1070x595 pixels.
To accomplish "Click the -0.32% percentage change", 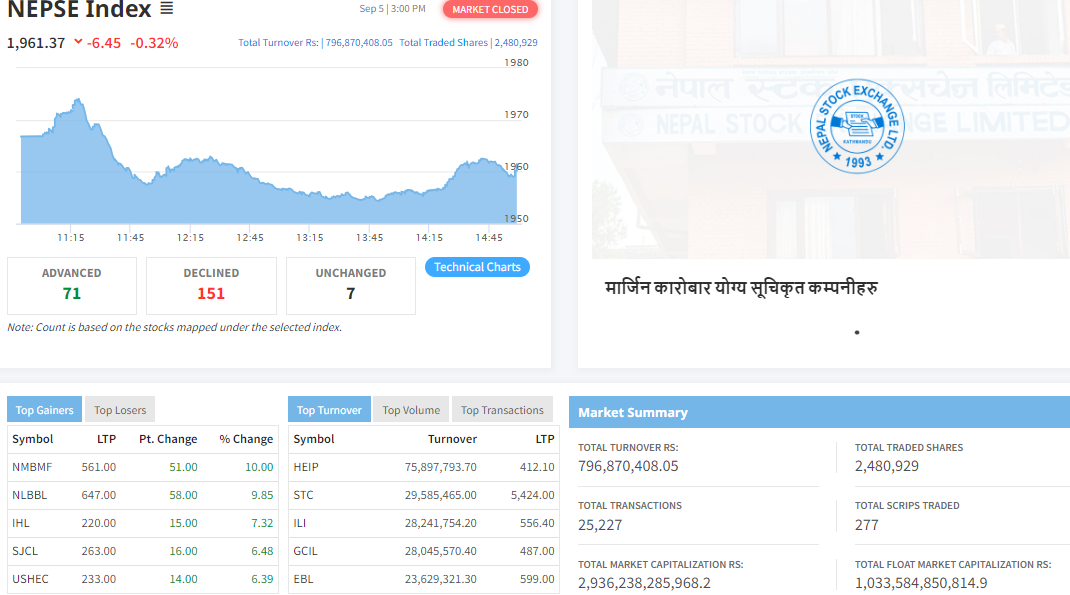I will [x=154, y=43].
